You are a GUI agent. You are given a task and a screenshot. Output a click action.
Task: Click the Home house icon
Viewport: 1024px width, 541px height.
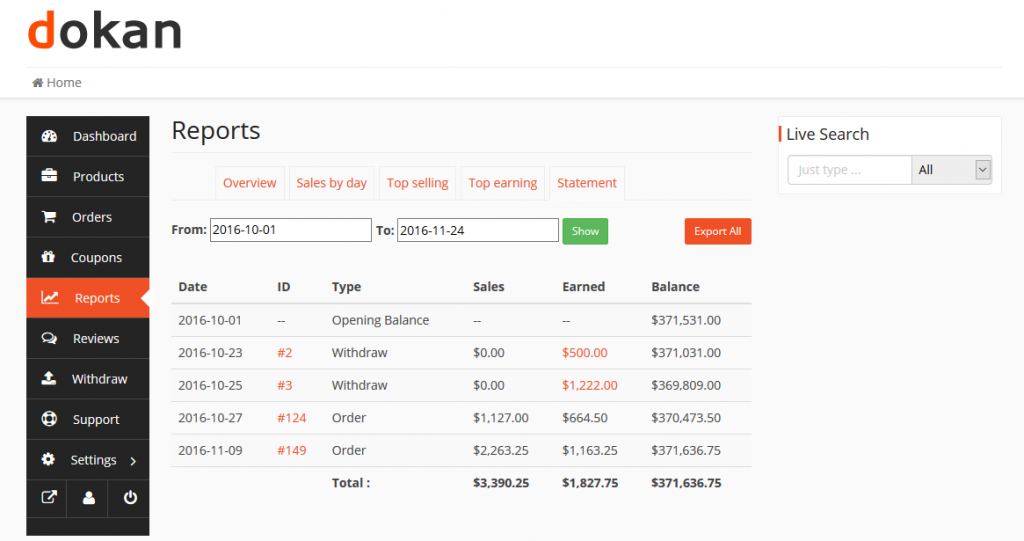38,82
